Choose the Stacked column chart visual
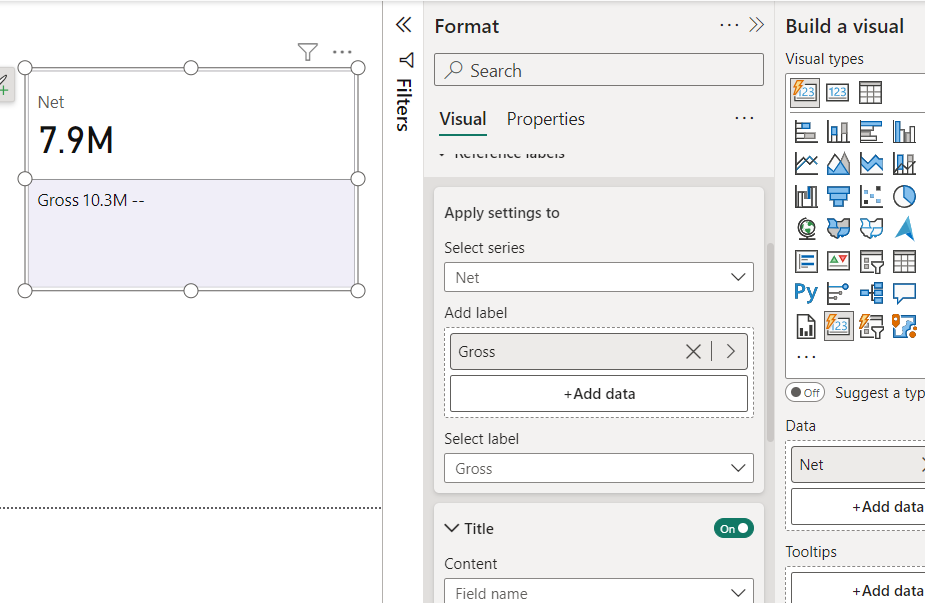 838,132
